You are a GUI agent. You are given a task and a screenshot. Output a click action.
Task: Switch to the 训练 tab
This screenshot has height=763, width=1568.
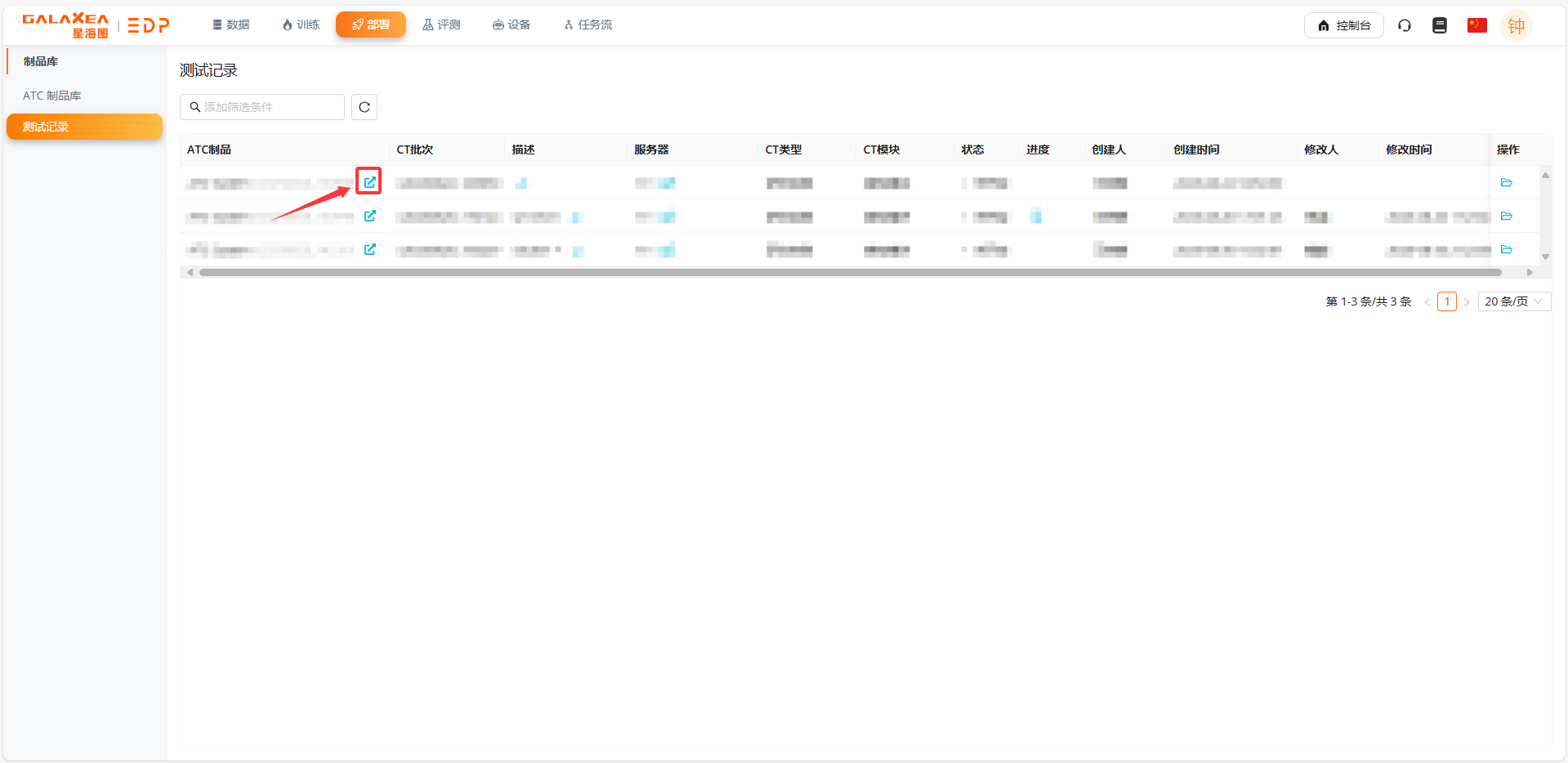[301, 25]
